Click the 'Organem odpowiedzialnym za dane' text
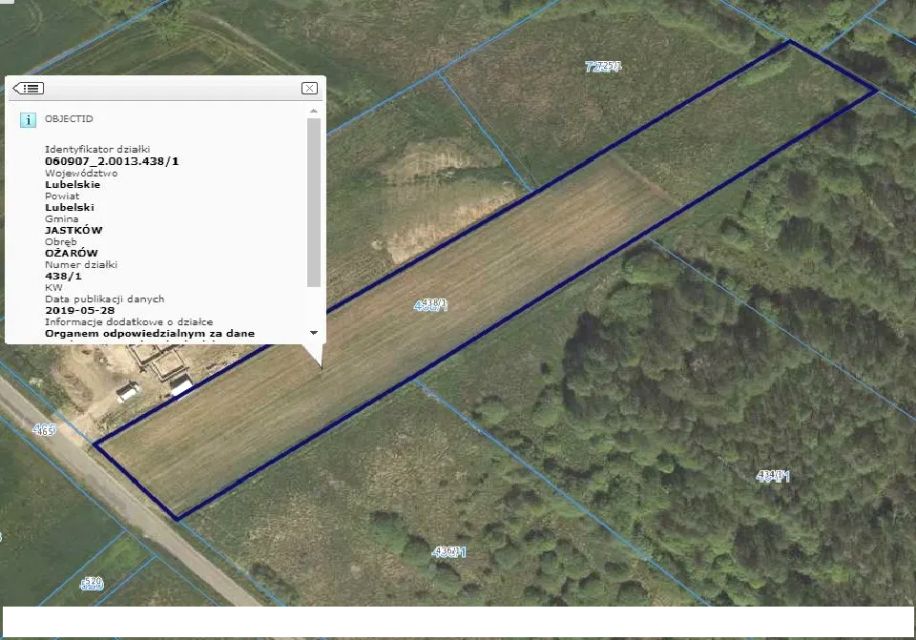This screenshot has width=916, height=640. (150, 333)
